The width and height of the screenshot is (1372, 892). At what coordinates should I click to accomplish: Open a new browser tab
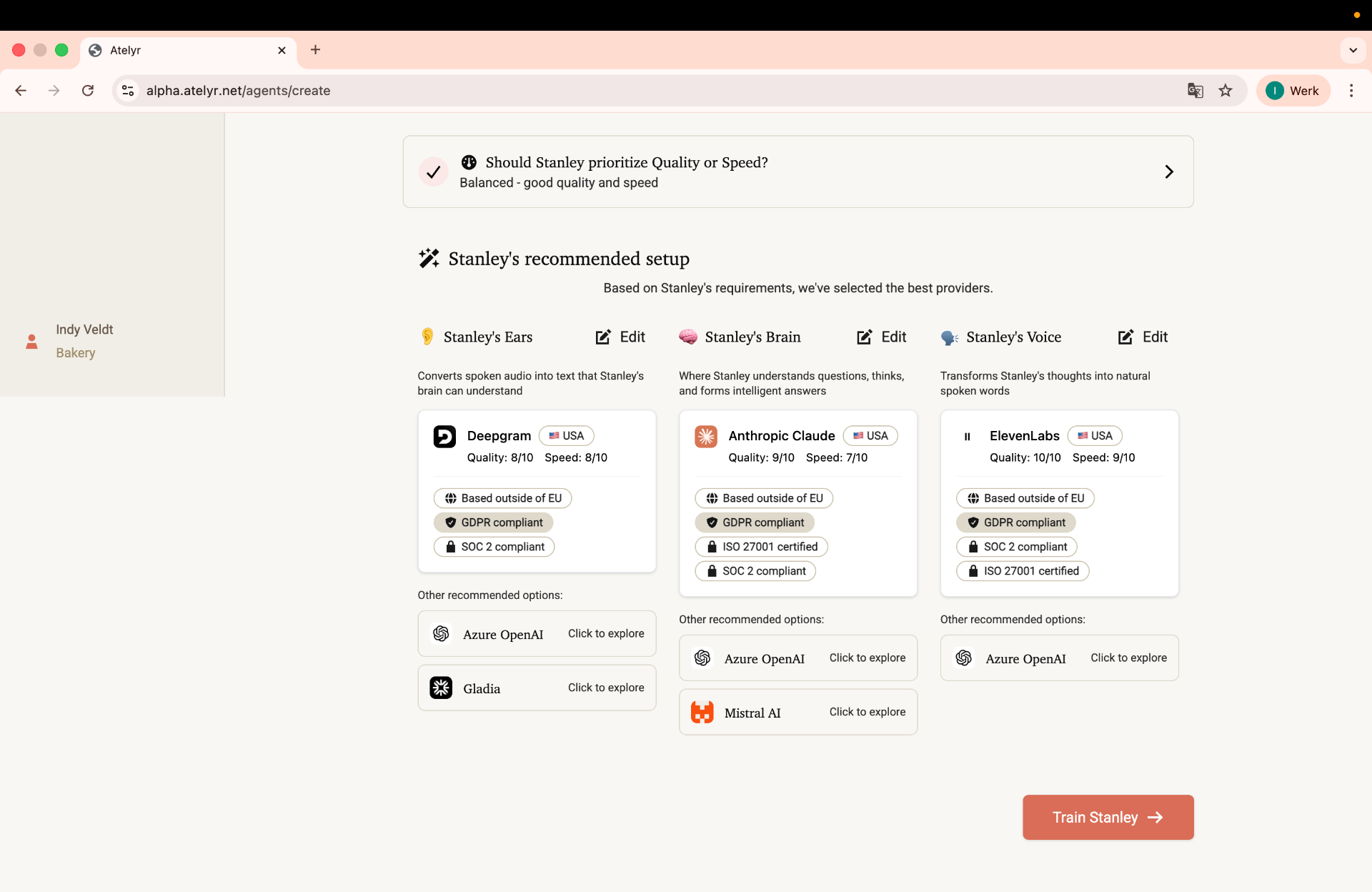(315, 50)
